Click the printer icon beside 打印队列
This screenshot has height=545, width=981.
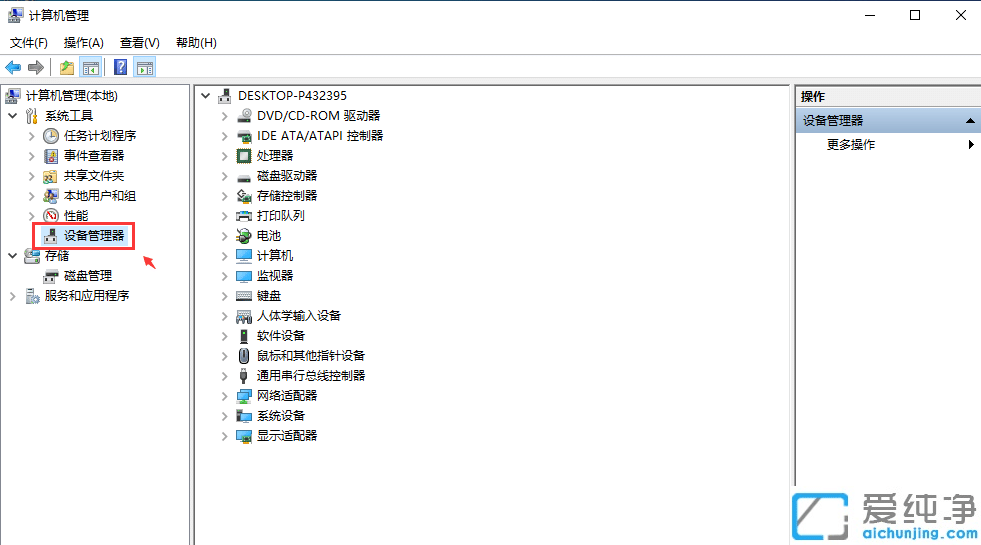coord(244,216)
